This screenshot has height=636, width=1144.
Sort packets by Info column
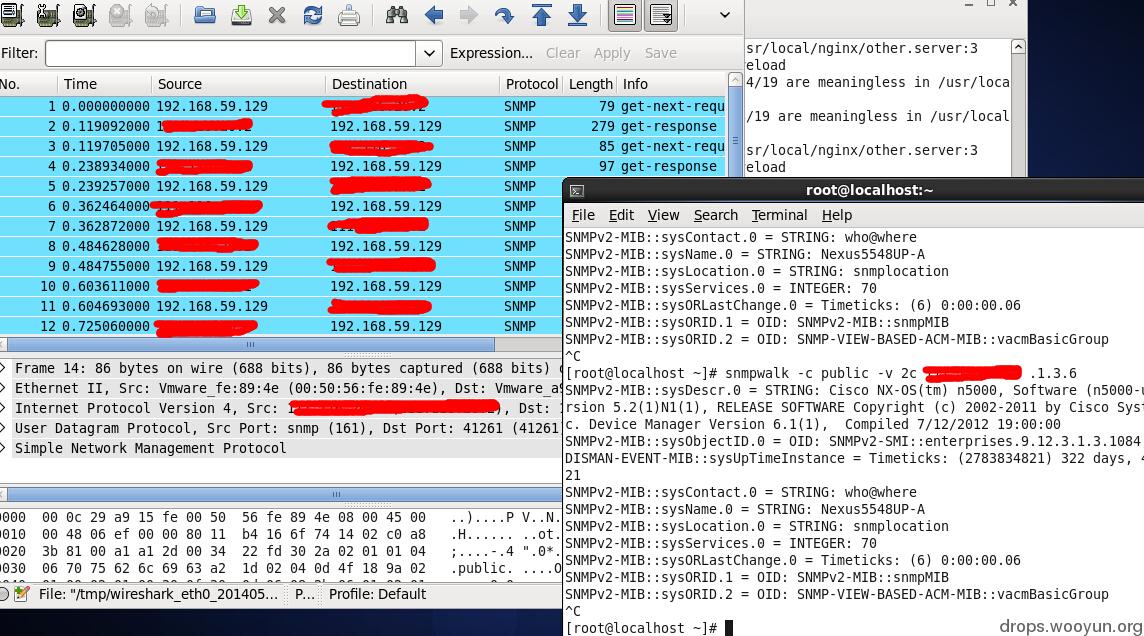pyautogui.click(x=672, y=84)
